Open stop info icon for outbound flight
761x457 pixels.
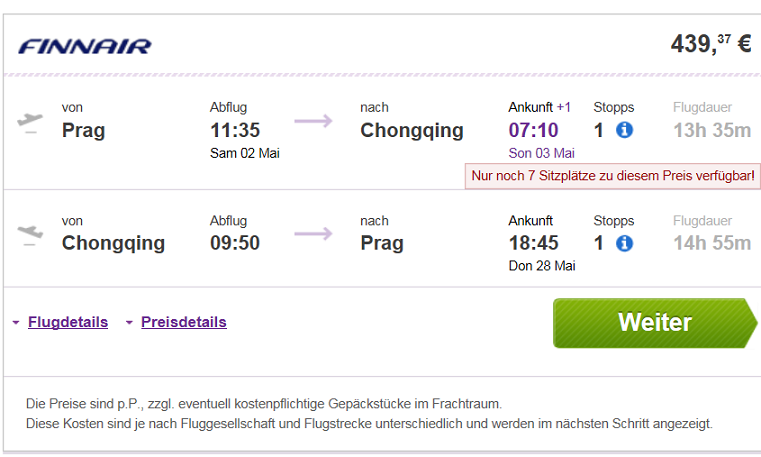point(624,130)
